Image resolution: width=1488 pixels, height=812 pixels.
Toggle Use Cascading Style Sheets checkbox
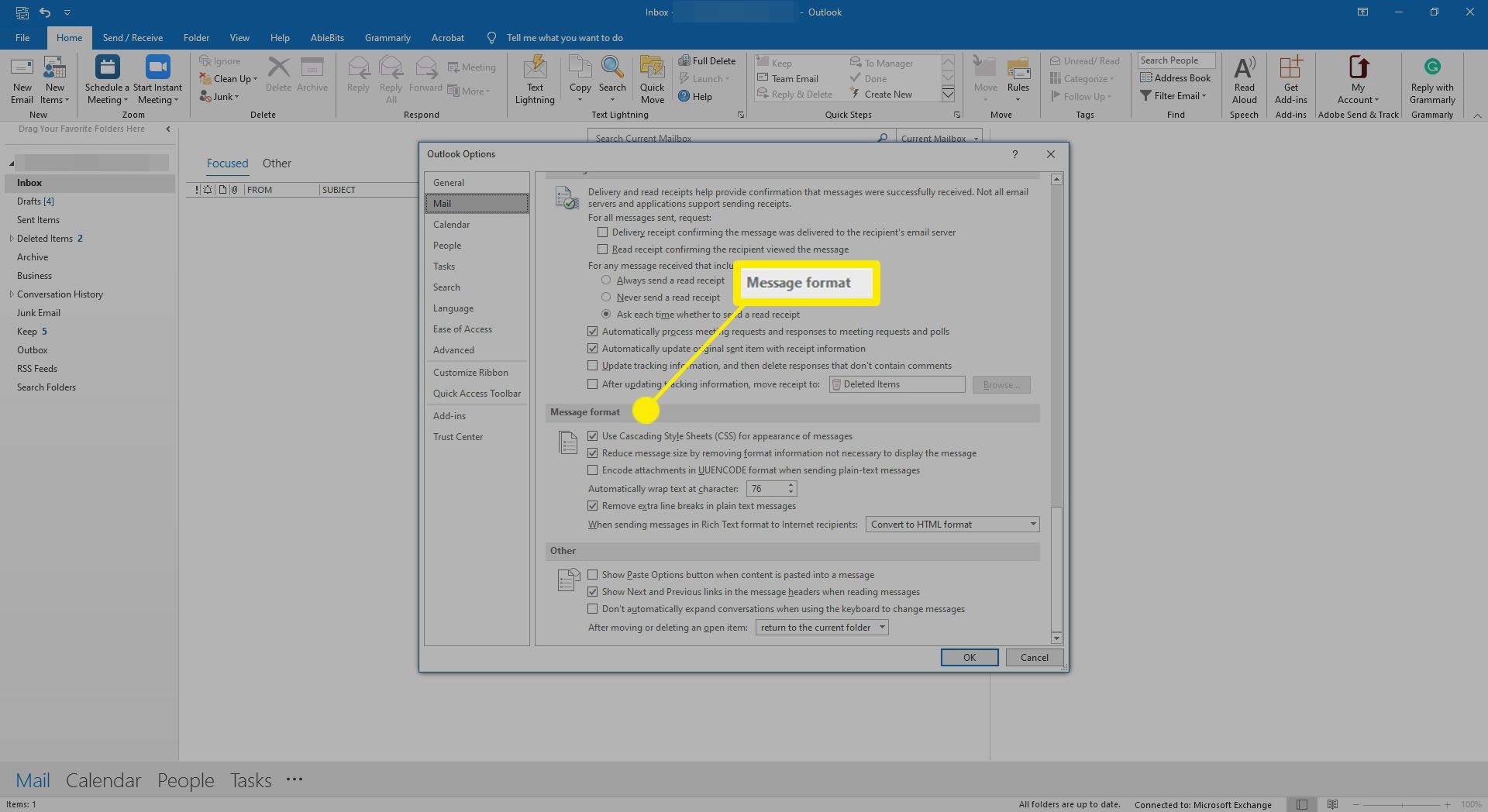click(593, 436)
